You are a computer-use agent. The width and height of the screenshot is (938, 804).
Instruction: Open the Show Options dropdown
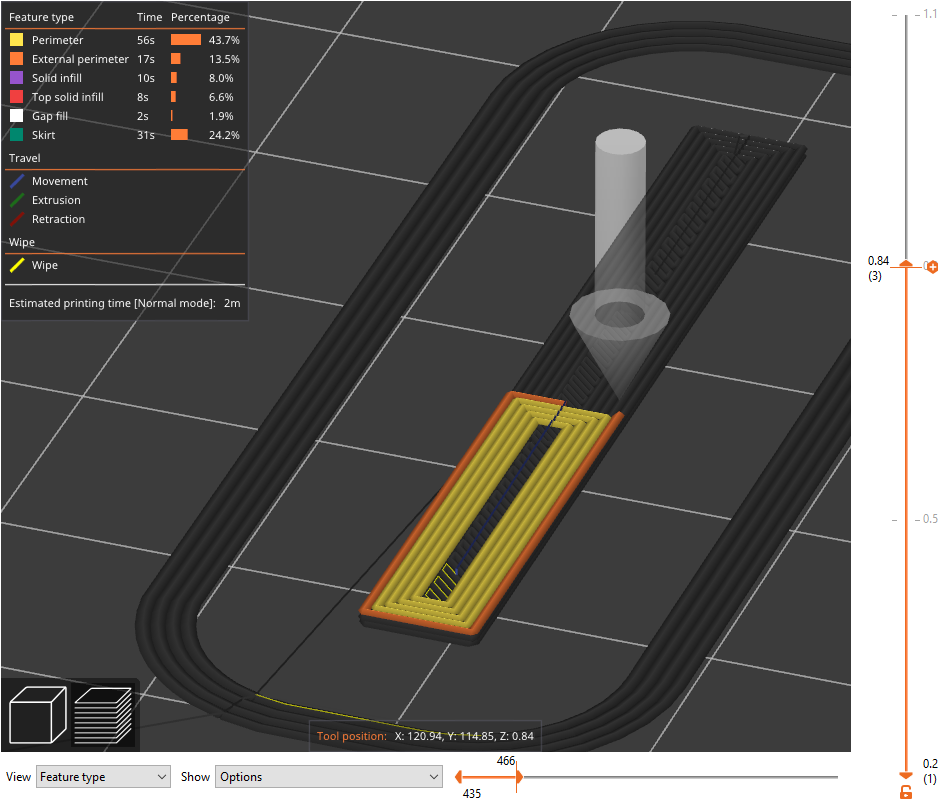[x=328, y=776]
